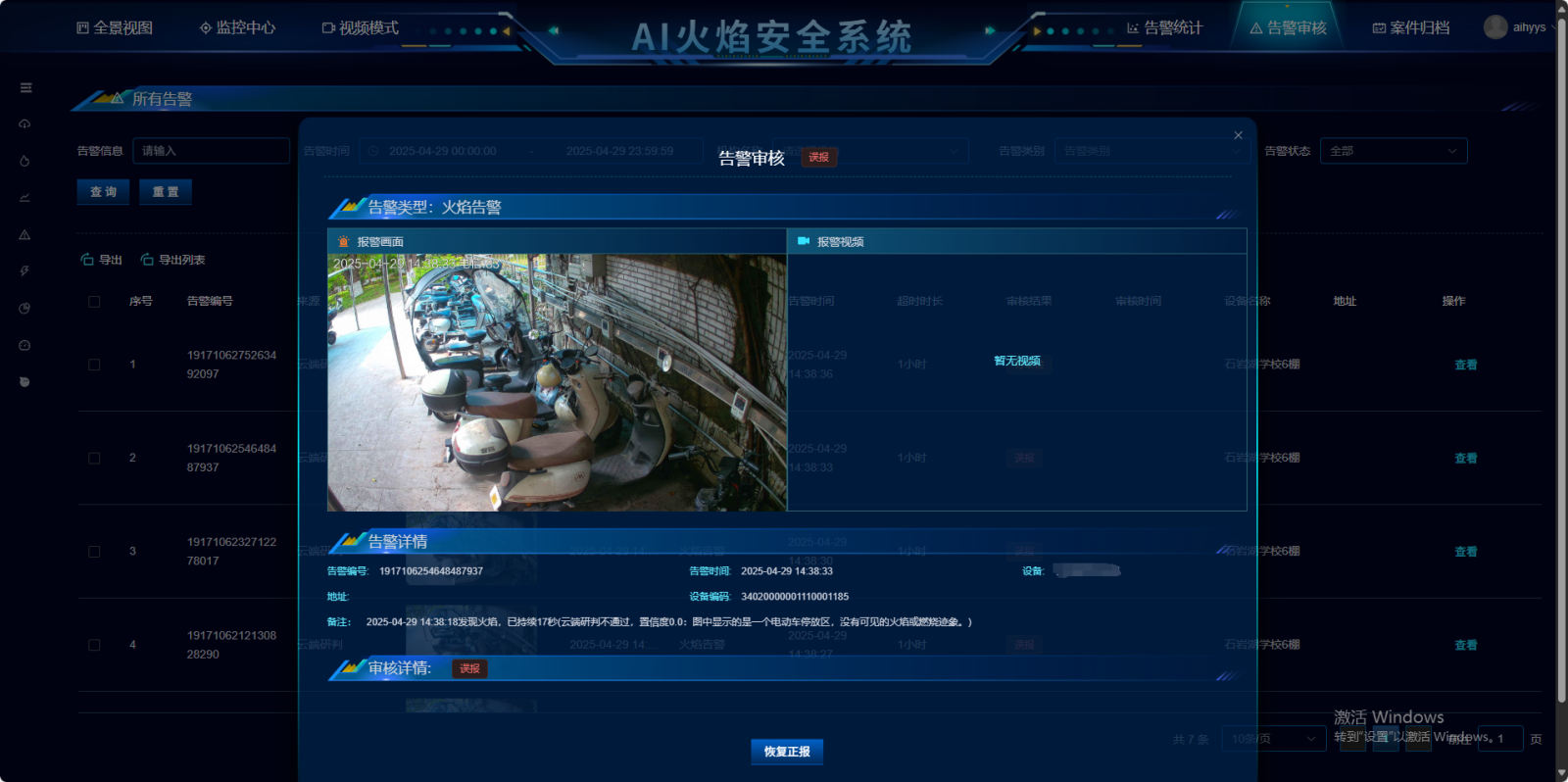Click alarm number 1917106254648487937 in details

[431, 571]
